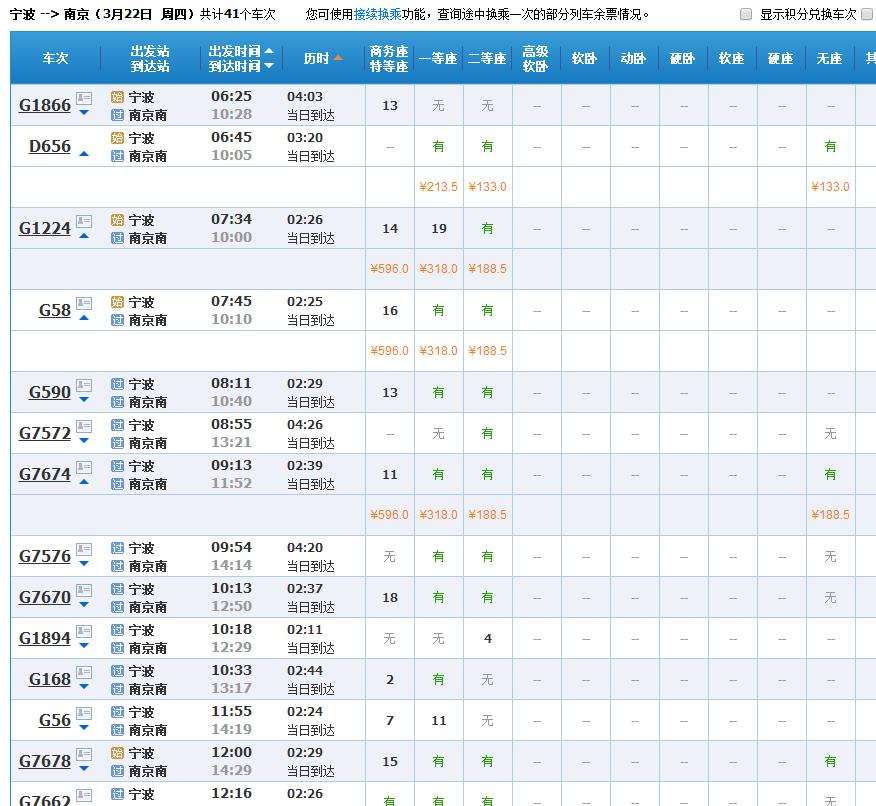The width and height of the screenshot is (876, 806).
Task: Sort by the 历时 duration column header
Action: [323, 58]
